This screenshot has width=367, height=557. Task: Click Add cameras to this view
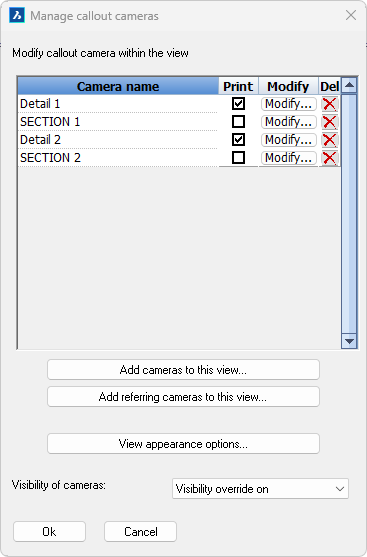click(183, 369)
